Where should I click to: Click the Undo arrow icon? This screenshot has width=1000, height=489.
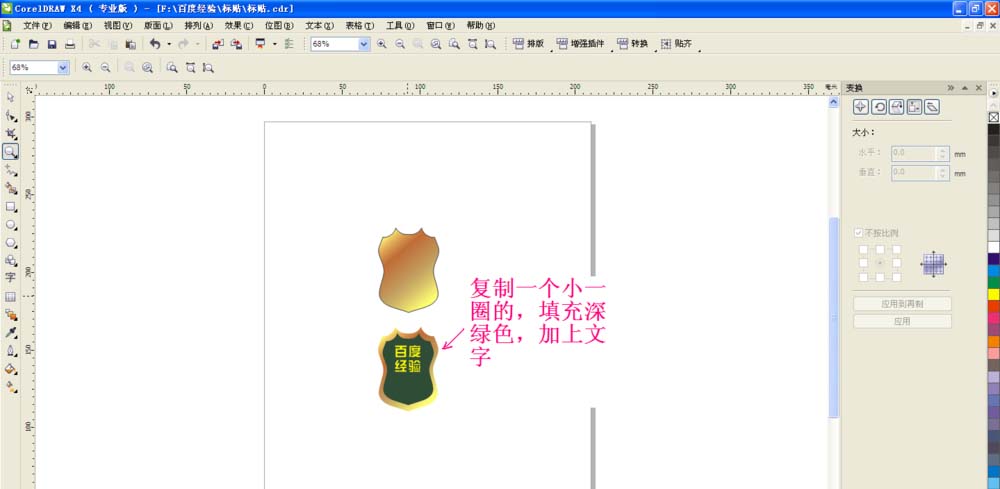155,44
